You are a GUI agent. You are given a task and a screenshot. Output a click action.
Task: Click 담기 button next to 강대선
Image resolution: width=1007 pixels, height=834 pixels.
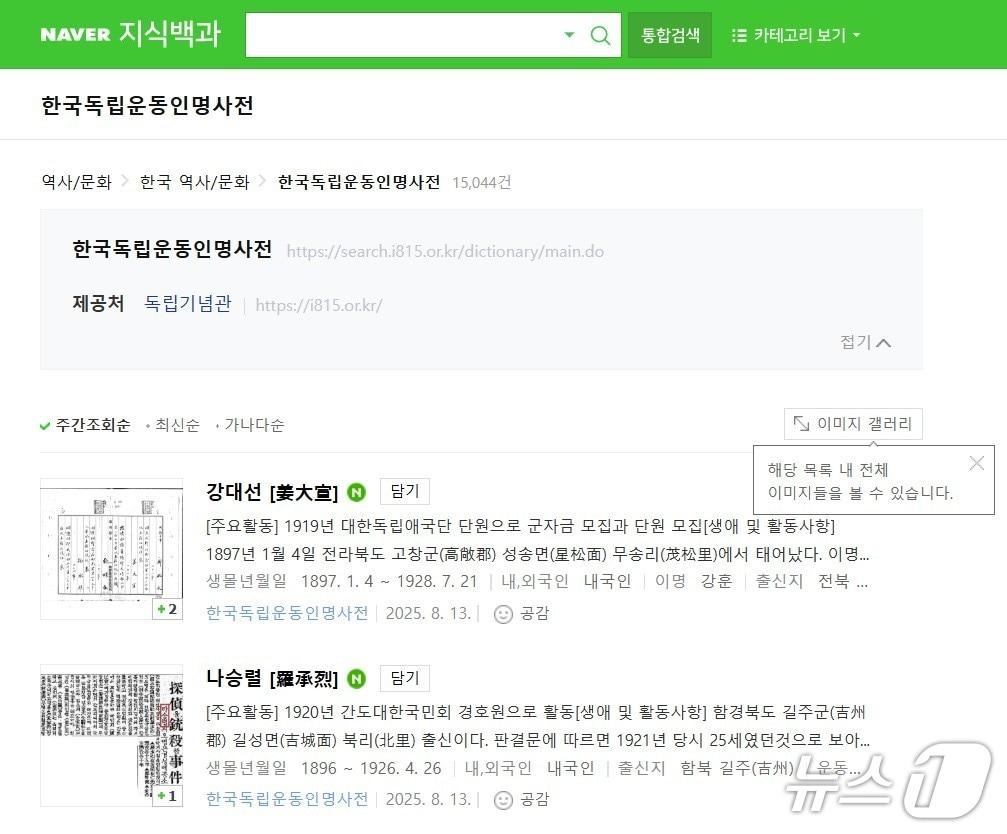(404, 491)
